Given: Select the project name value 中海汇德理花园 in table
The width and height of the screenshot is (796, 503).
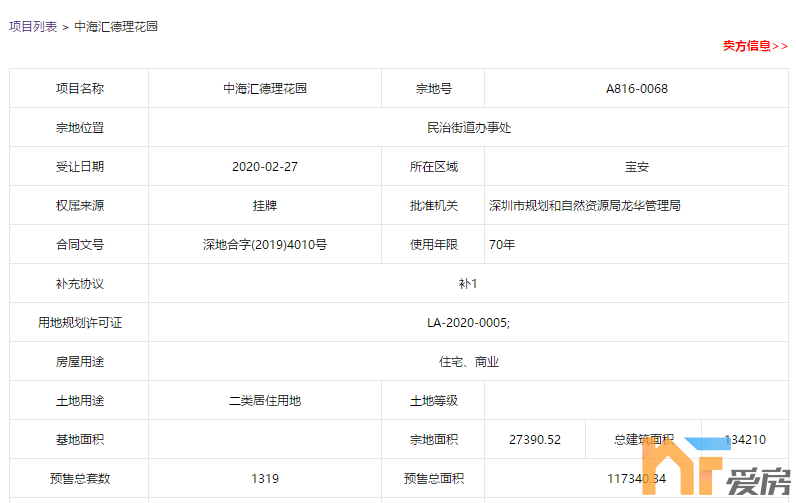Looking at the screenshot, I should (x=265, y=89).
